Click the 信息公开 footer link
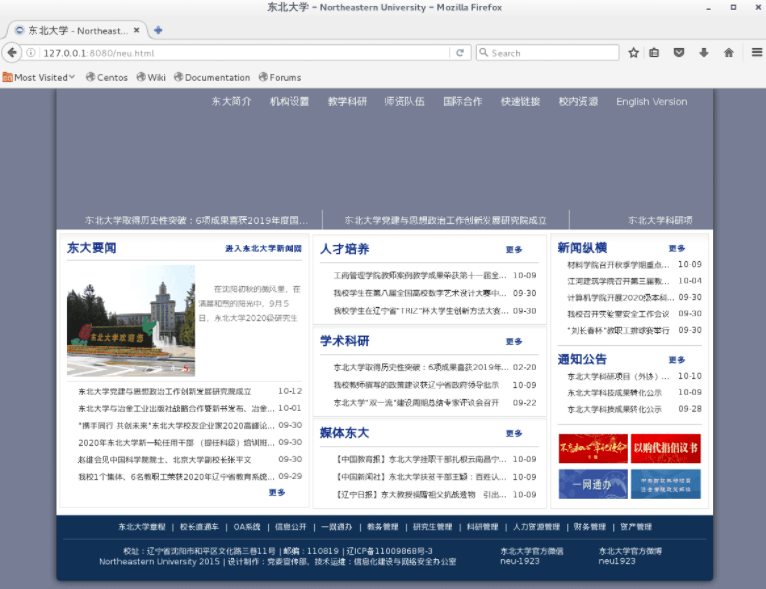Screen dimensions: 766x589 [x=291, y=527]
